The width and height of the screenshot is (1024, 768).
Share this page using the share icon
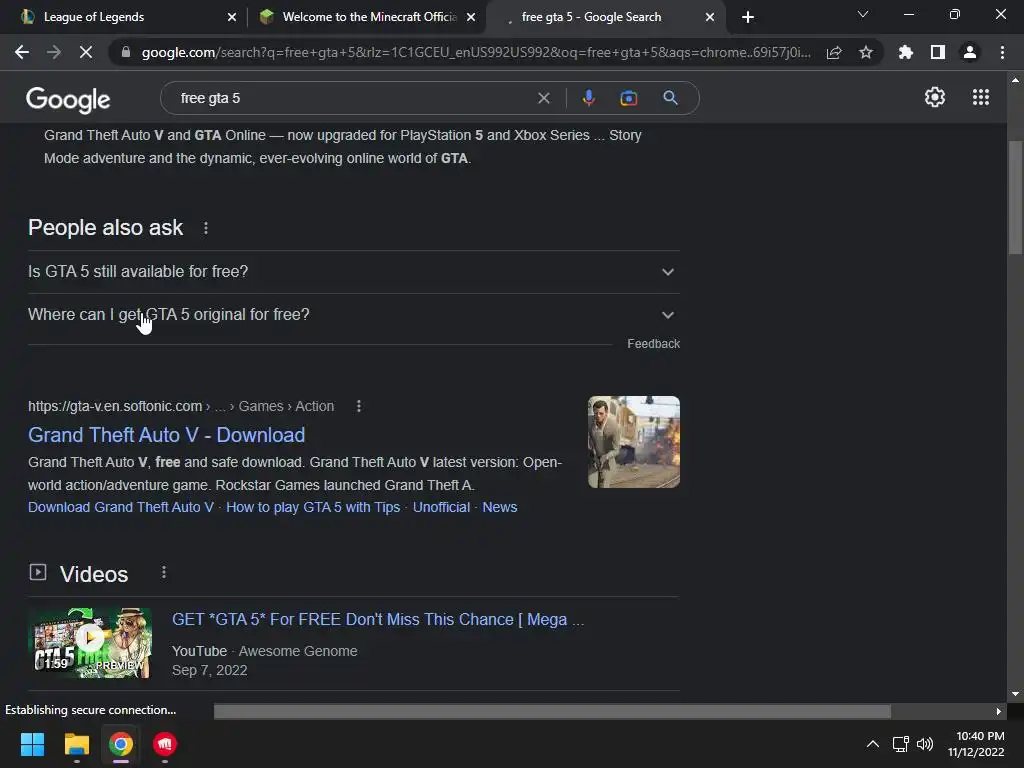pos(834,52)
